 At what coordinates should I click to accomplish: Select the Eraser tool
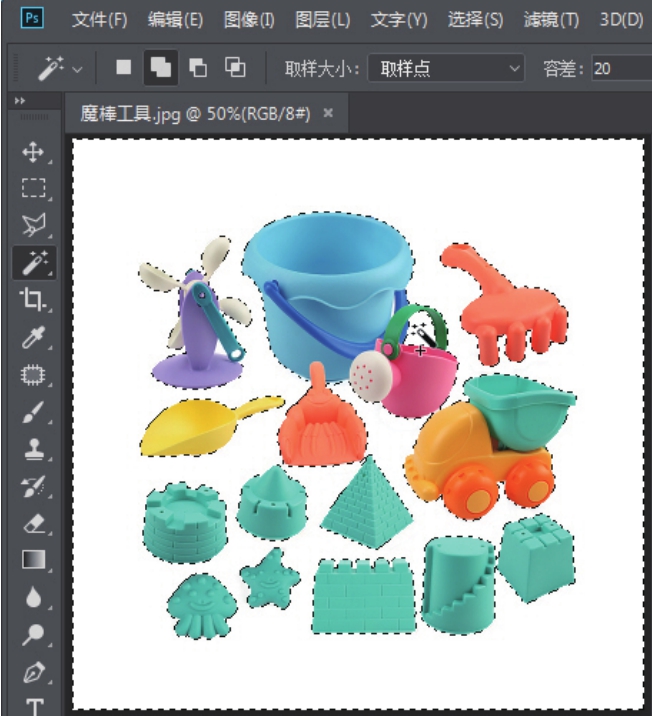pos(34,524)
